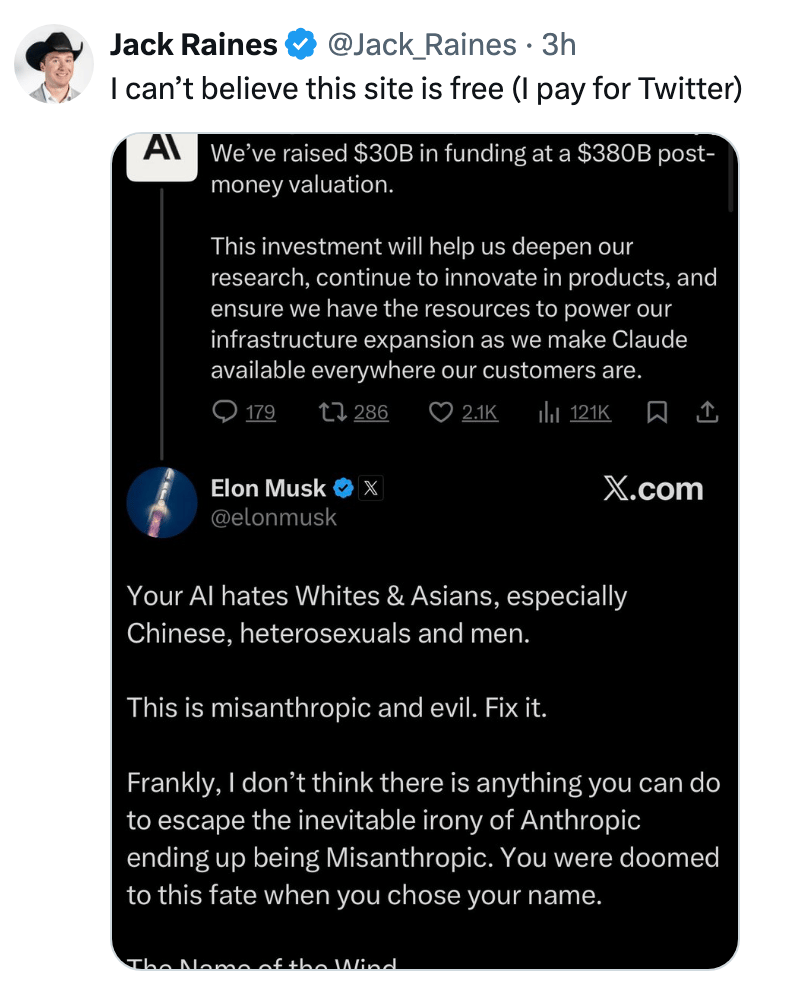The width and height of the screenshot is (804, 988).
Task: Click the share upload icon
Action: (707, 412)
